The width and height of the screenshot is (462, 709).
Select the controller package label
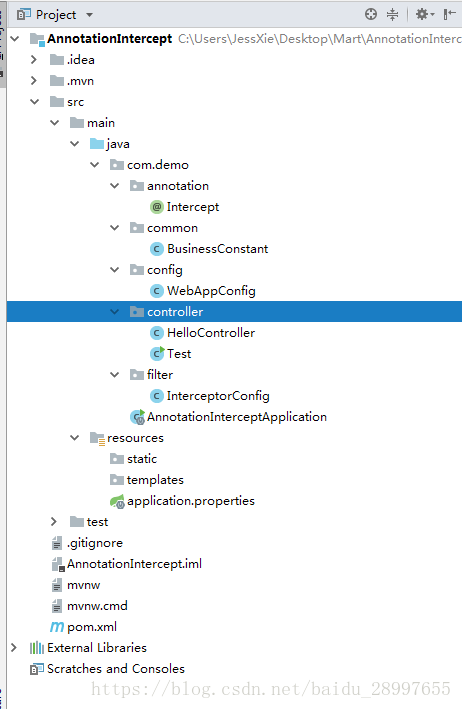pos(175,312)
